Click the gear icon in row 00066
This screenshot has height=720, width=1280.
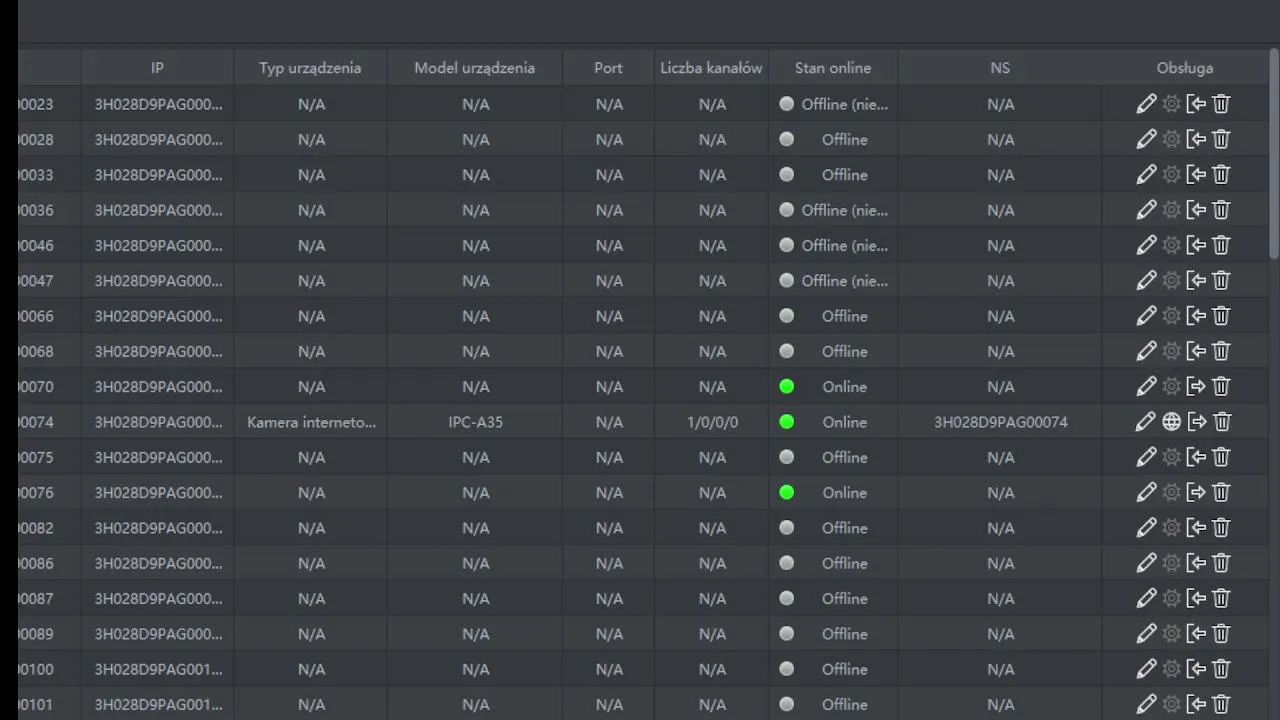pyautogui.click(x=1172, y=316)
